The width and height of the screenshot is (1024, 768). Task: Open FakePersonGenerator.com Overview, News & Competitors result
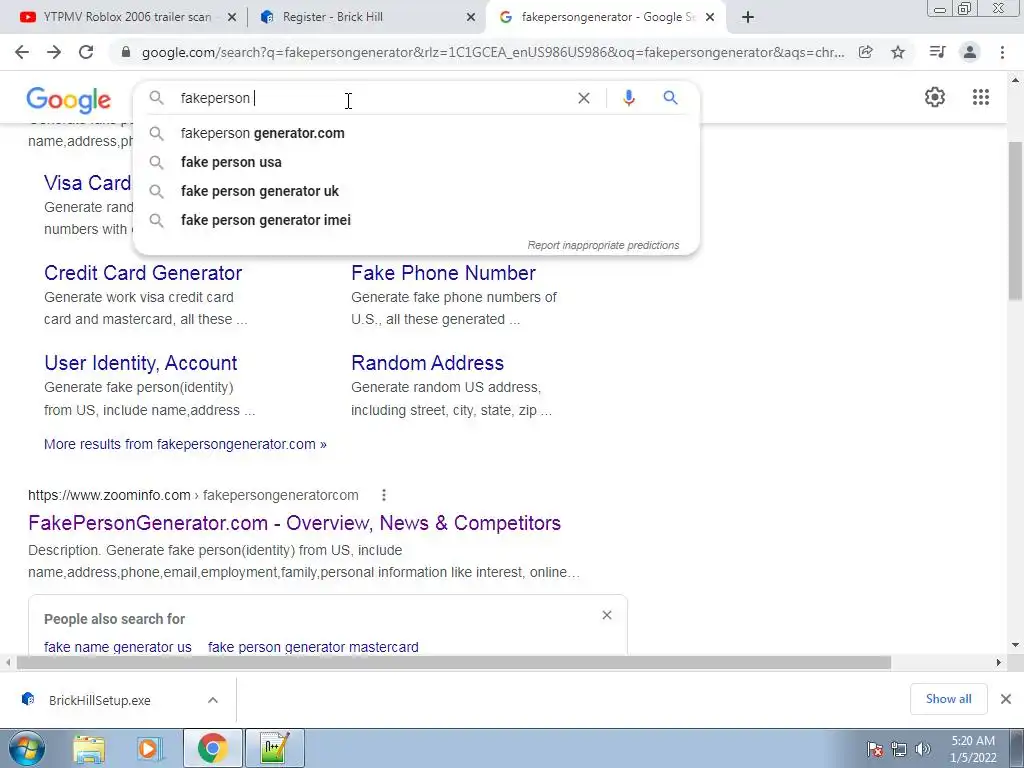click(295, 523)
